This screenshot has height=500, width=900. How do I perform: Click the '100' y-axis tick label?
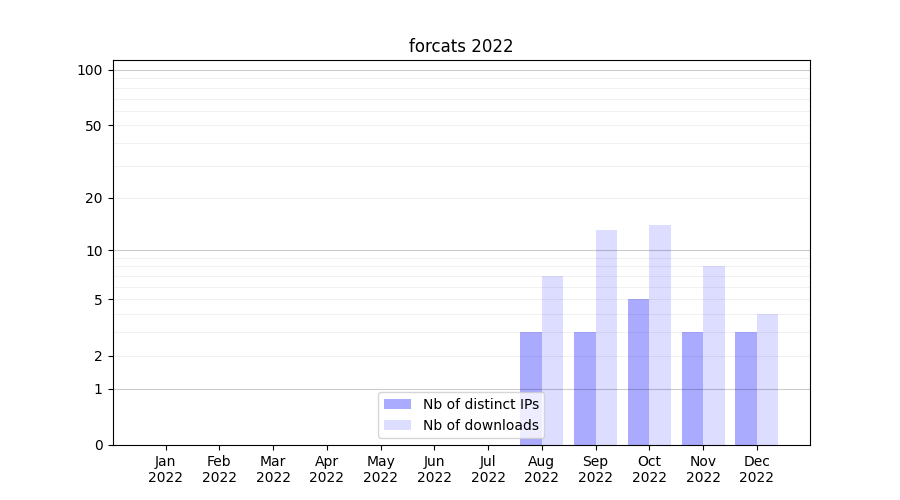pyautogui.click(x=90, y=70)
